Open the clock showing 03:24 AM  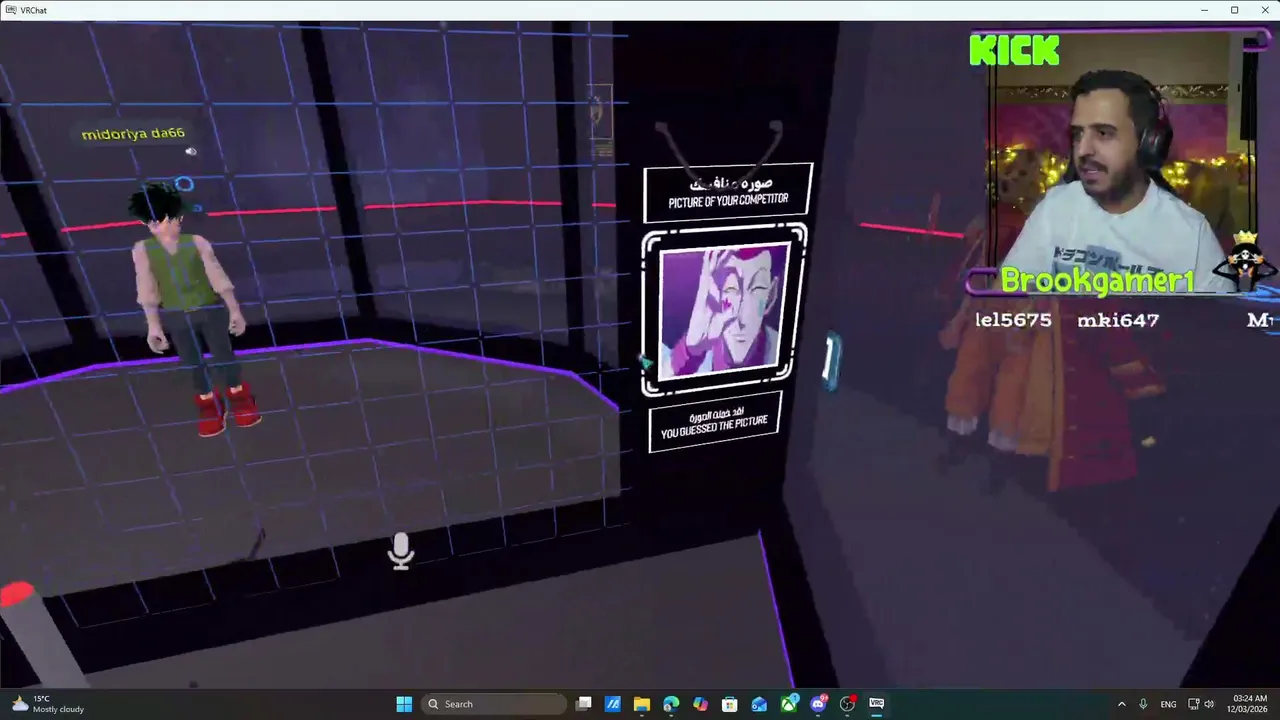[1250, 704]
